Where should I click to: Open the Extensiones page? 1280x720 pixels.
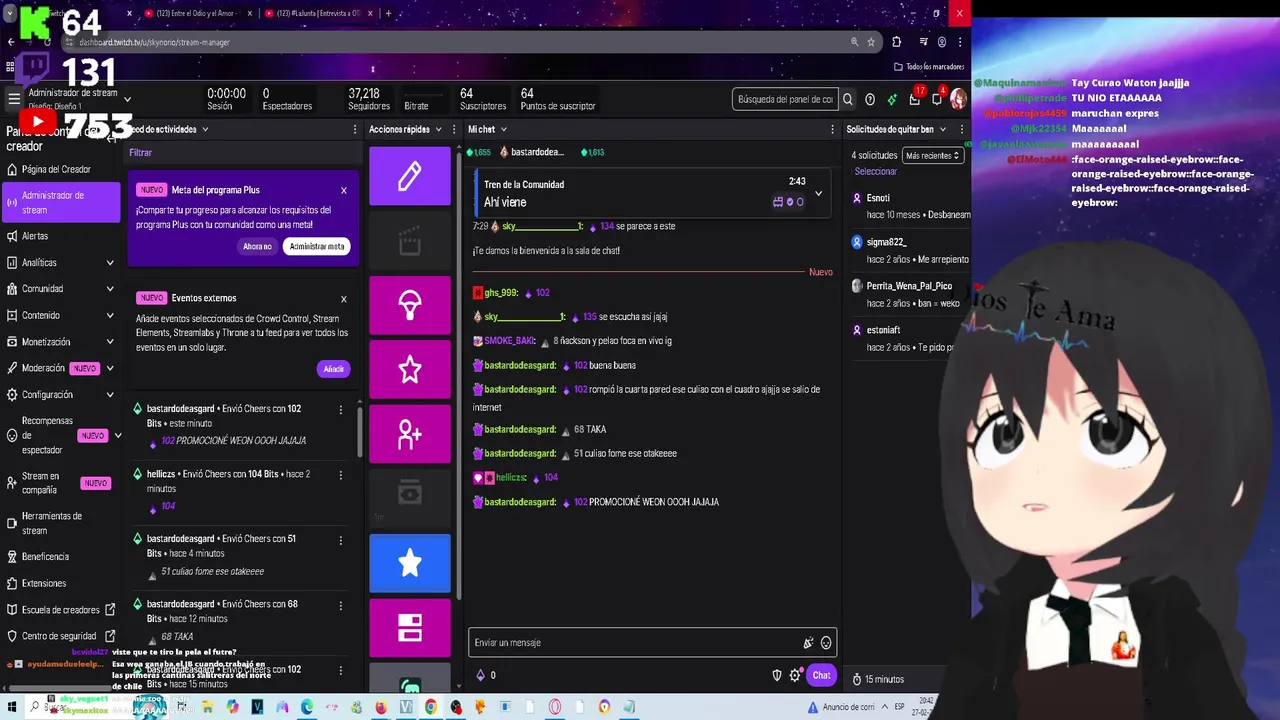pyautogui.click(x=44, y=583)
